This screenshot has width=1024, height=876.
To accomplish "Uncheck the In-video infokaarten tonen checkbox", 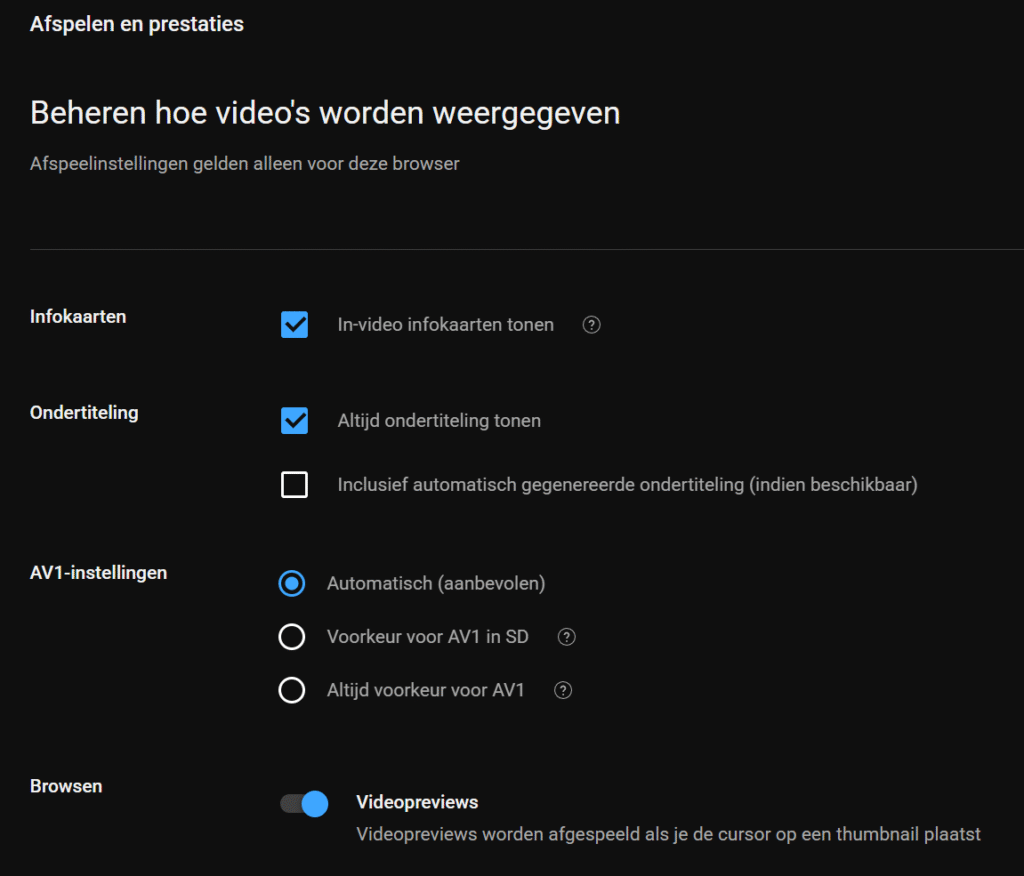I will coord(294,325).
